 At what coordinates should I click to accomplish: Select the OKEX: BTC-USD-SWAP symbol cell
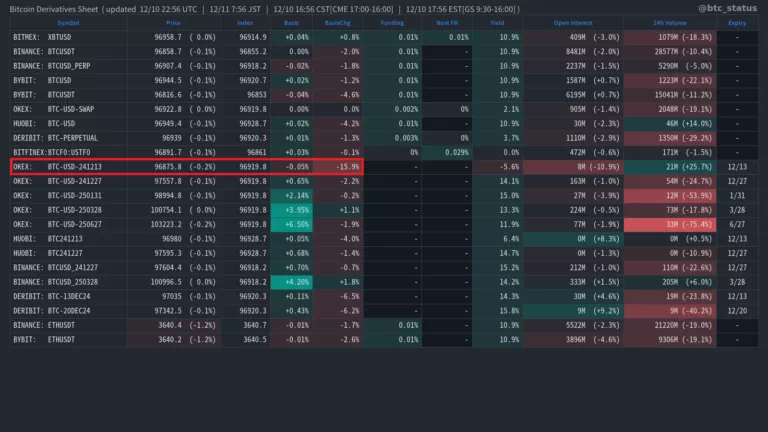coord(68,109)
